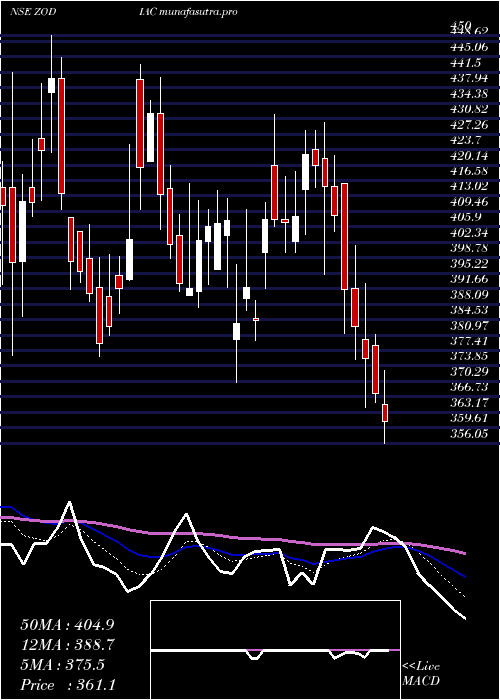Click the 445.06 price axis label
500x700 pixels.
pos(468,48)
